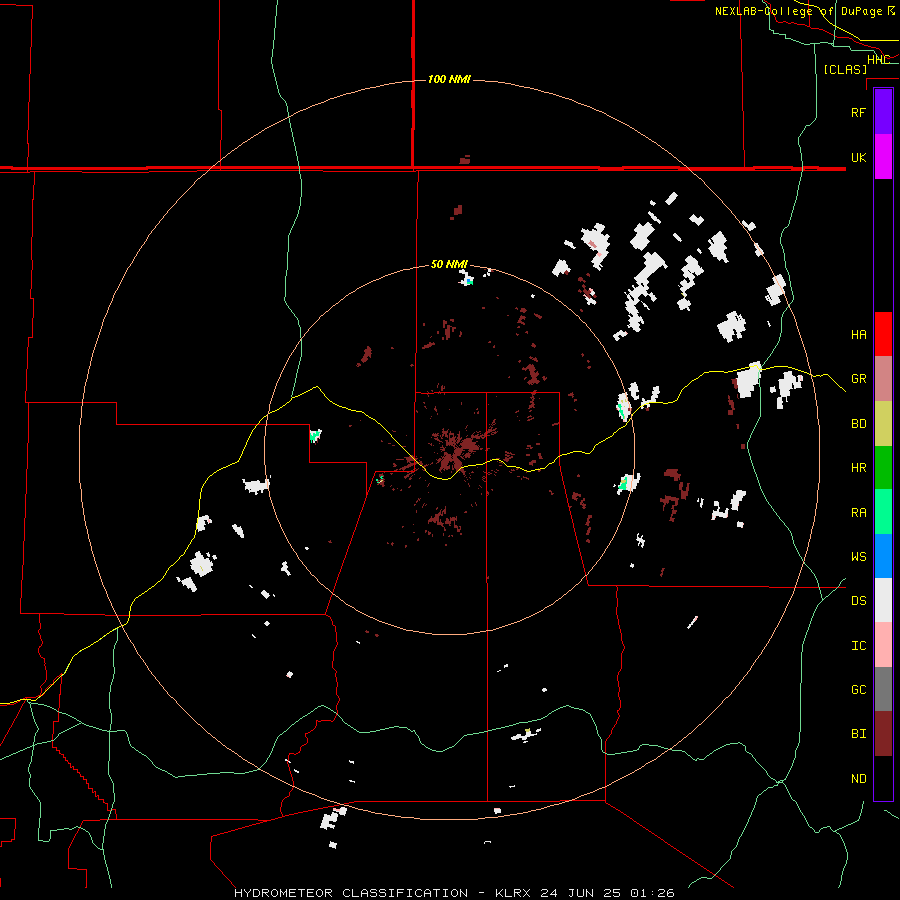Click the 'WS' legend label

pyautogui.click(x=858, y=557)
